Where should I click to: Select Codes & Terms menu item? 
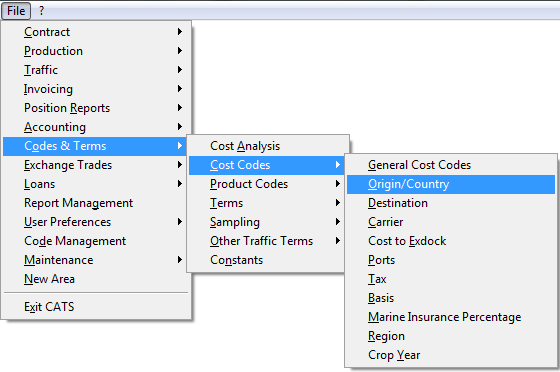[95, 146]
